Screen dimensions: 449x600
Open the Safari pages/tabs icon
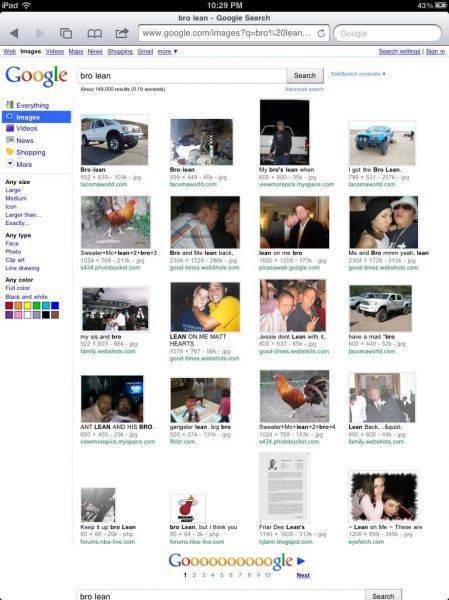pyautogui.click(x=66, y=33)
